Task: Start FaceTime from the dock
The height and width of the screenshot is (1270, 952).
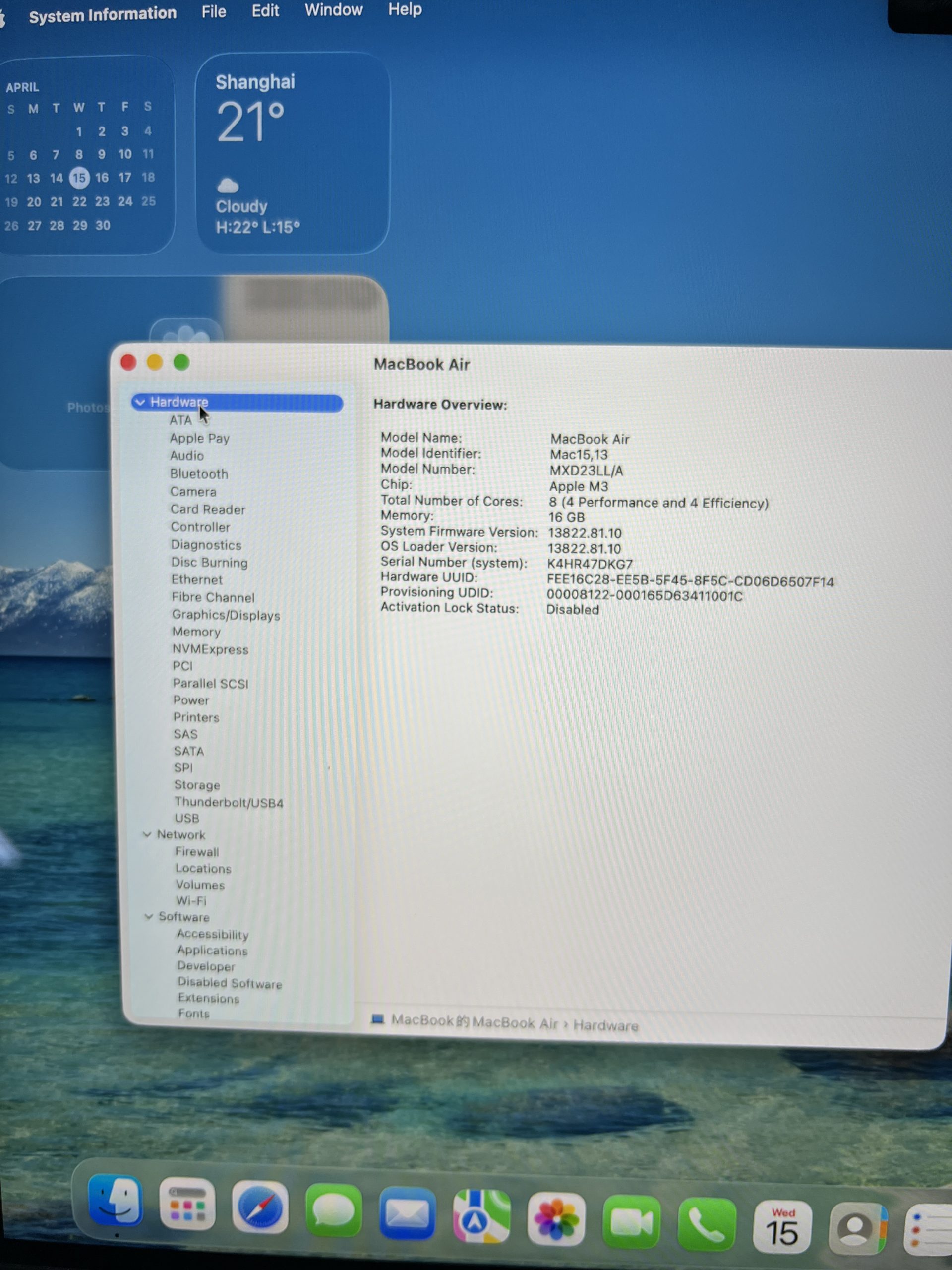Action: coord(631,1222)
